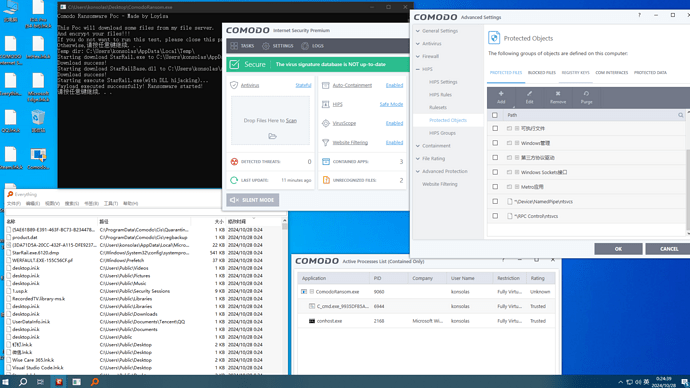Check the Metro应用 group checkbox
Viewport: 690px width, 388px height.
click(x=495, y=187)
